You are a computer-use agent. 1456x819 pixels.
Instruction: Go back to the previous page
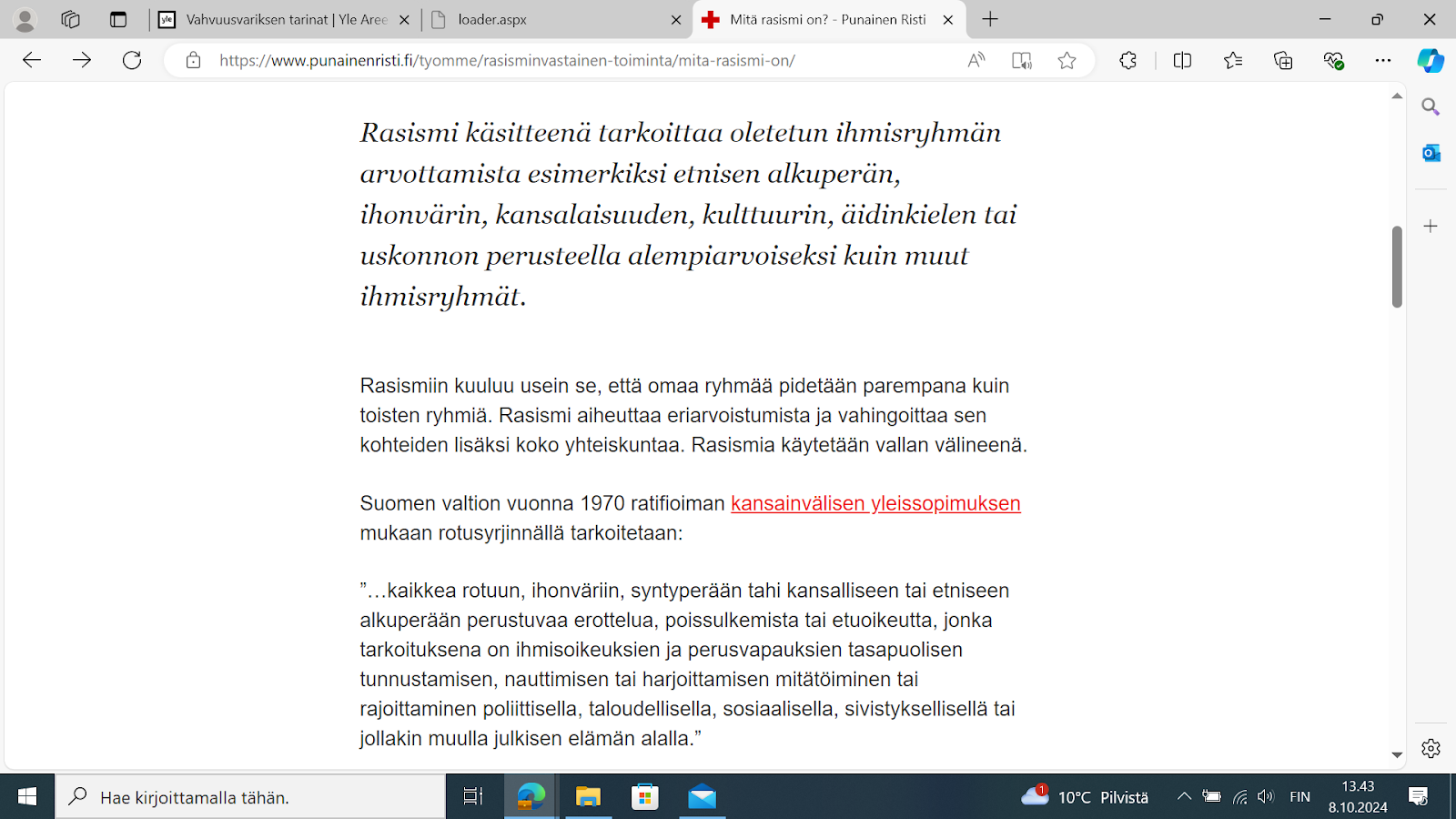tap(32, 60)
